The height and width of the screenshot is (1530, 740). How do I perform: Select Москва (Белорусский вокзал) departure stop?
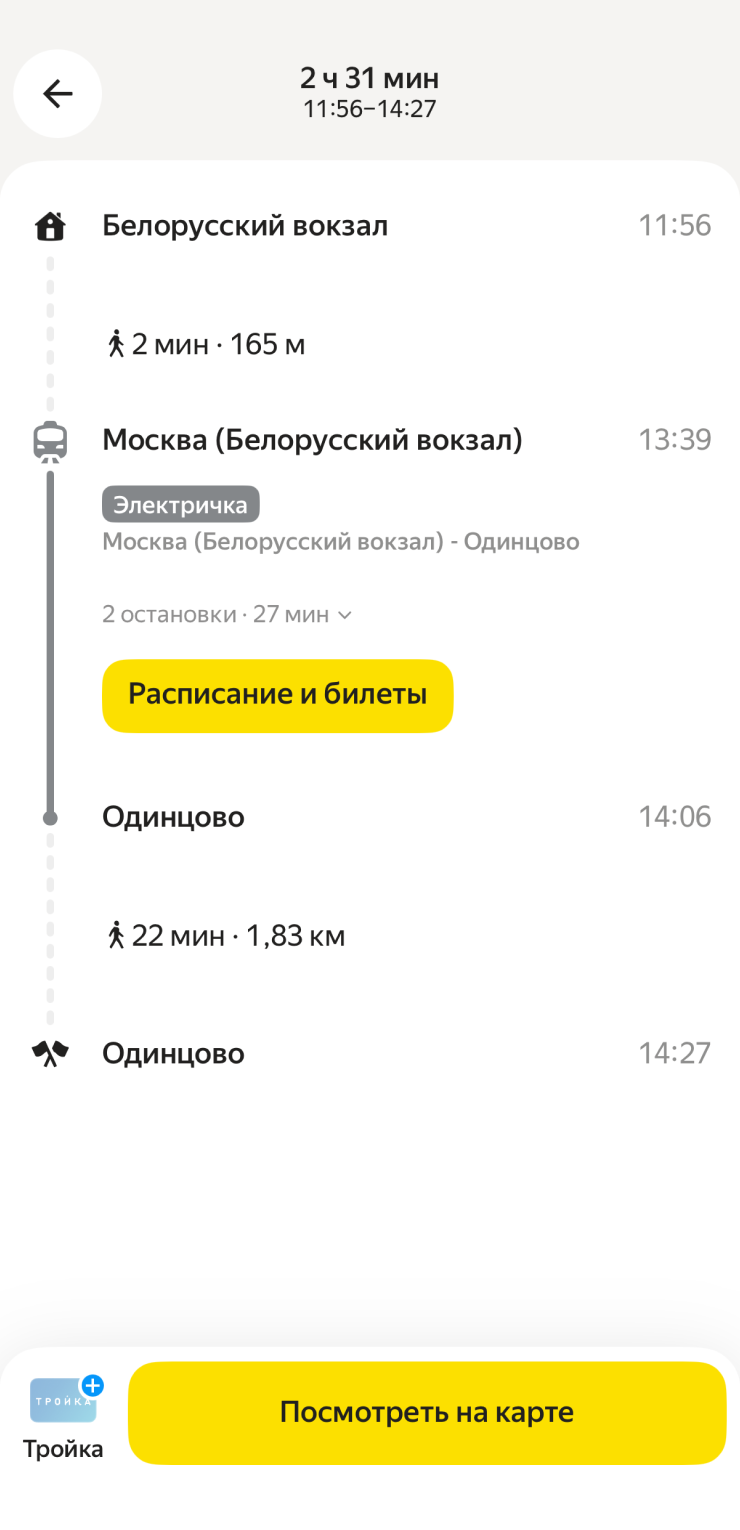[x=312, y=440]
